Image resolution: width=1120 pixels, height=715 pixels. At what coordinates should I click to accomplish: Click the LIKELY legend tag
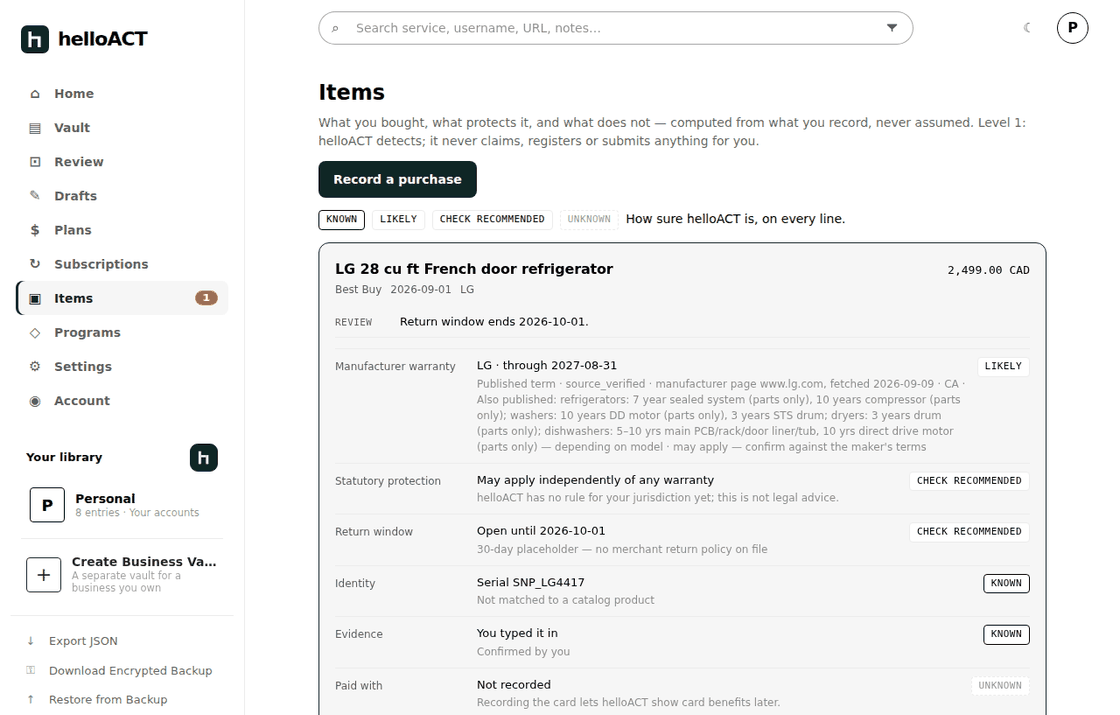tap(399, 219)
